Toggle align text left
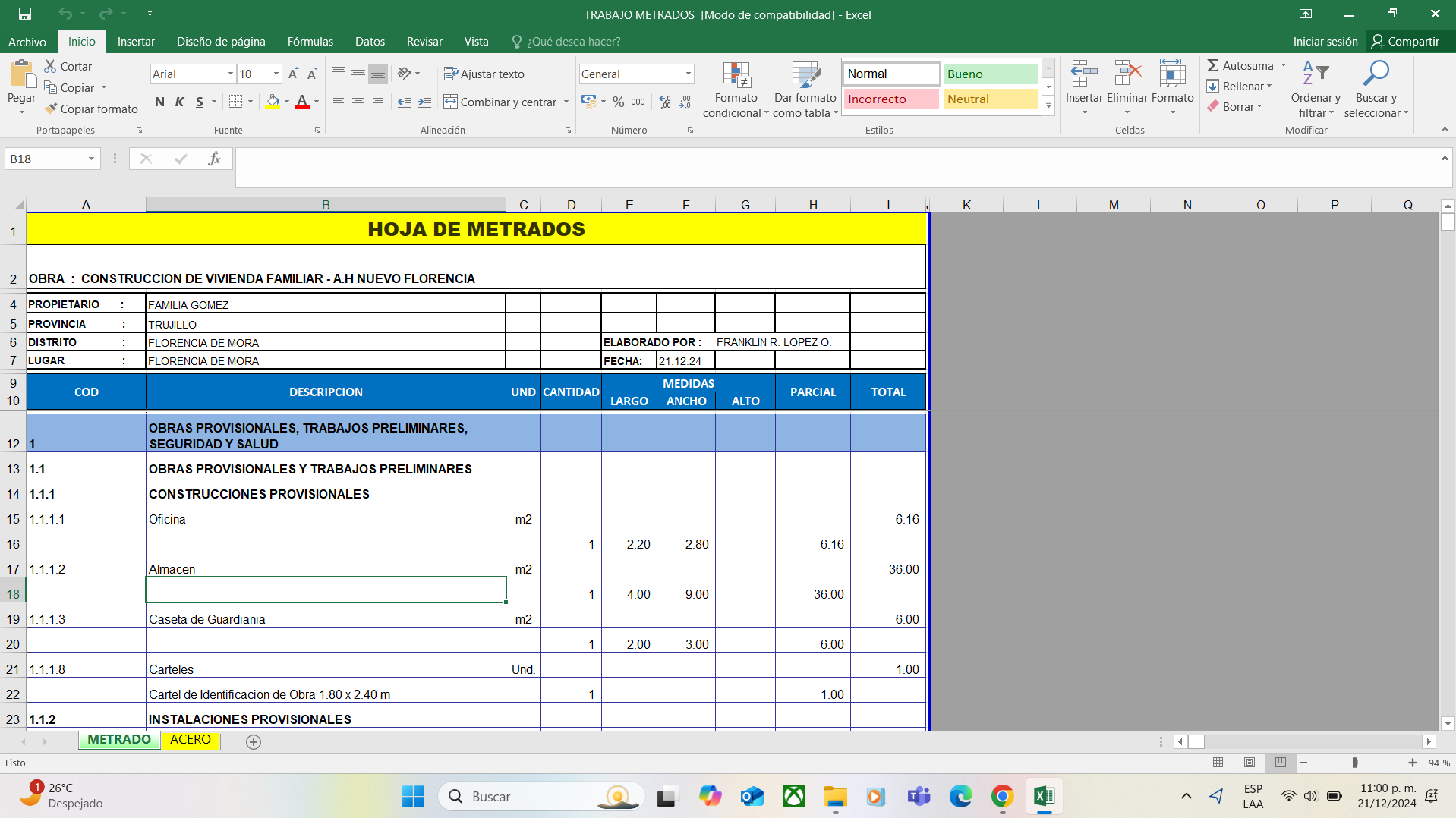Image resolution: width=1456 pixels, height=818 pixels. [339, 102]
